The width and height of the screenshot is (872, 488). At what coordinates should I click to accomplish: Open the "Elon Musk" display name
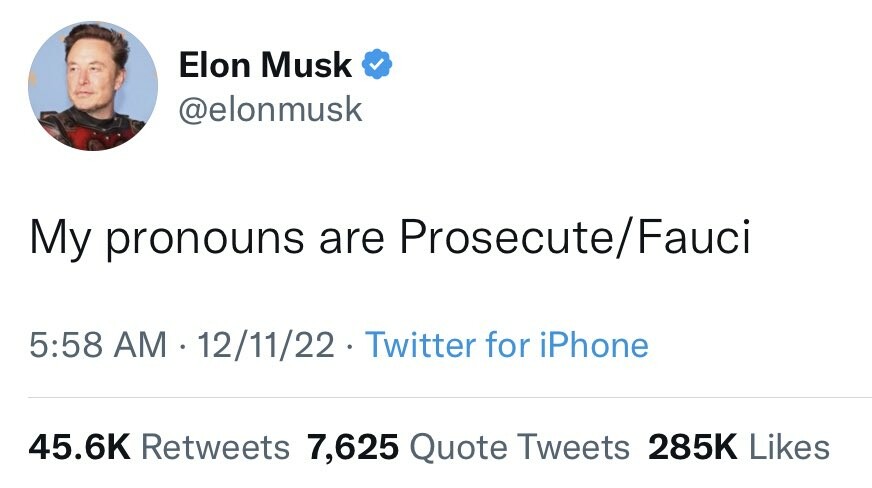[x=265, y=66]
